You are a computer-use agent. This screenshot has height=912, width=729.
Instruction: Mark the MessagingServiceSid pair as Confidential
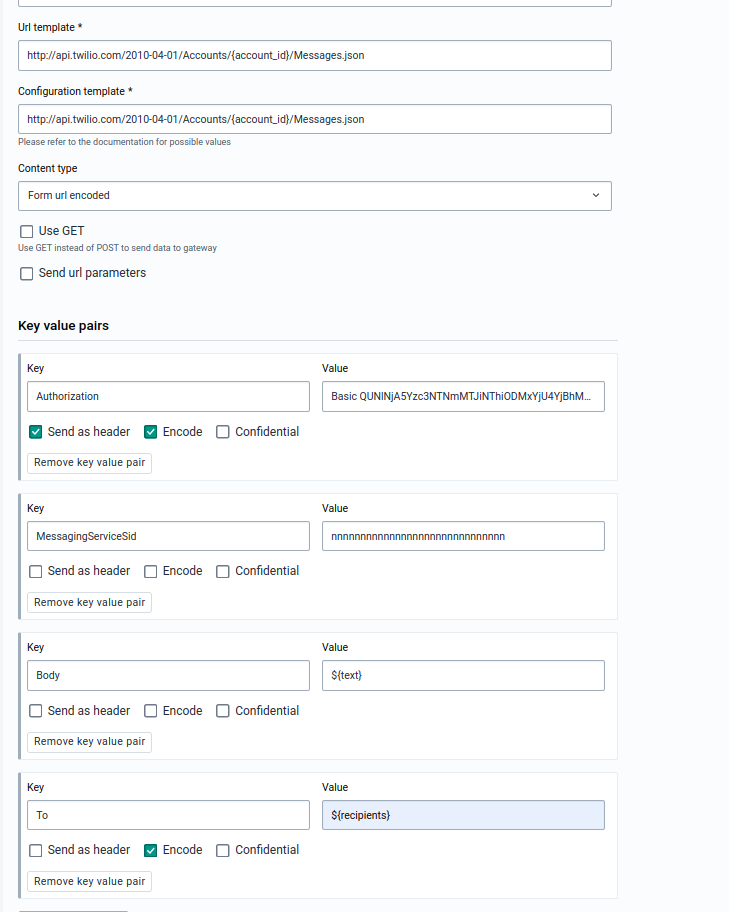223,572
